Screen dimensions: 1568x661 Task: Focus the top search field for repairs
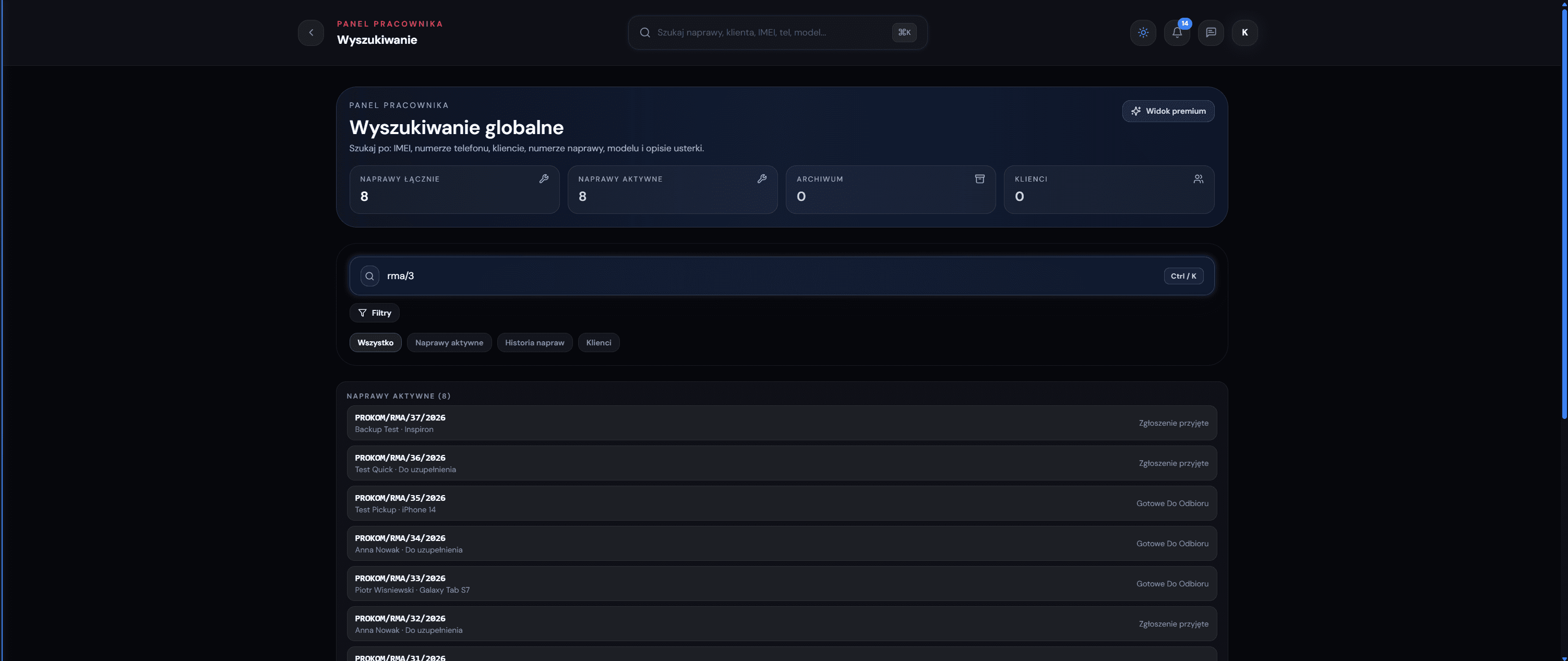pos(777,32)
